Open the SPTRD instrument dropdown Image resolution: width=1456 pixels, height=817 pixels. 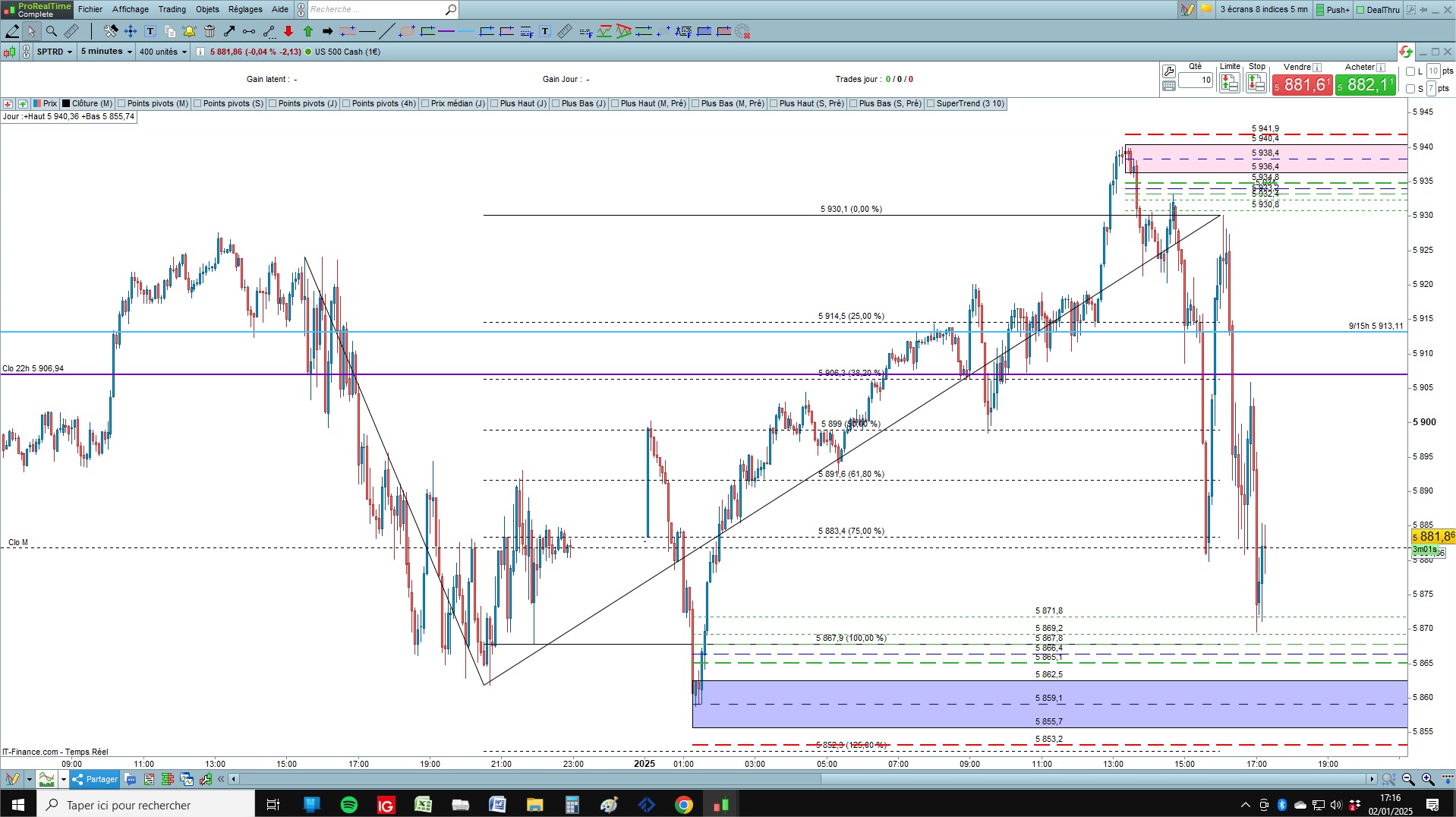[55, 52]
